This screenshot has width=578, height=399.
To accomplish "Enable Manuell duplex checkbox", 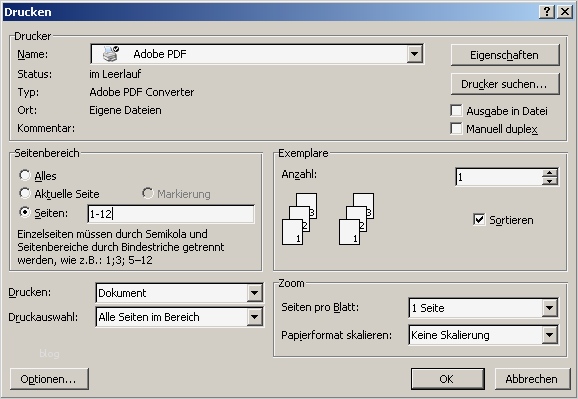I will click(456, 128).
